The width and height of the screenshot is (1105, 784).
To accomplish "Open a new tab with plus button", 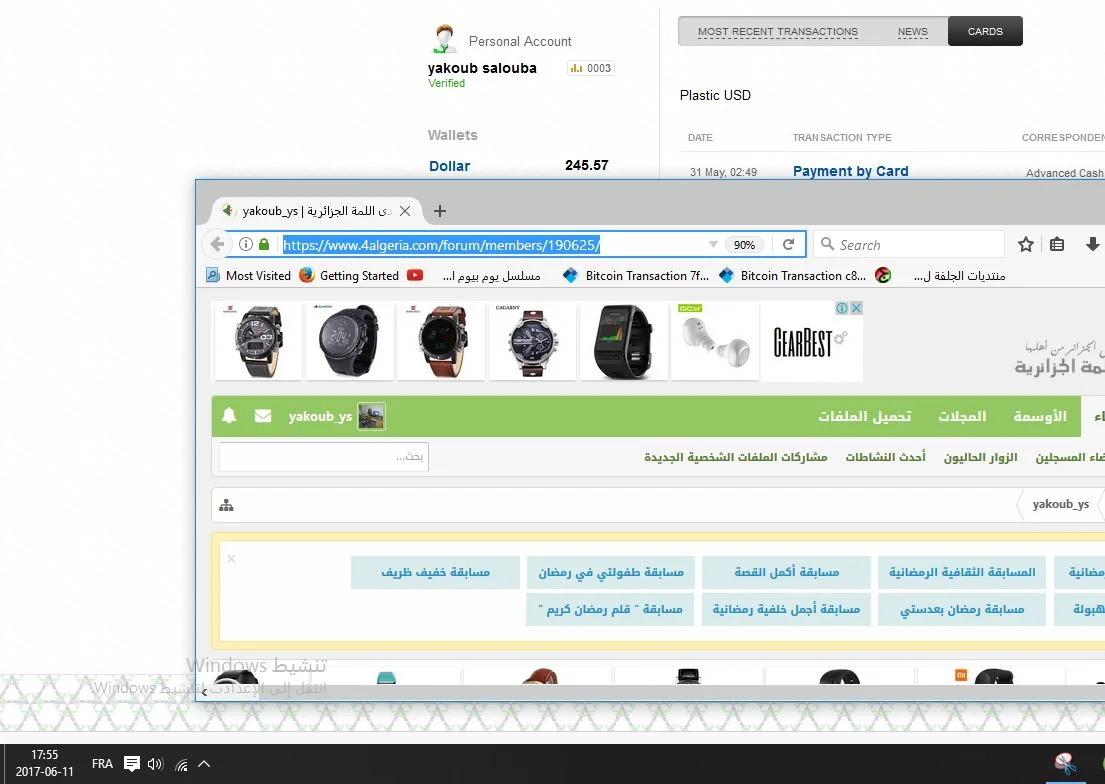I will tap(440, 211).
